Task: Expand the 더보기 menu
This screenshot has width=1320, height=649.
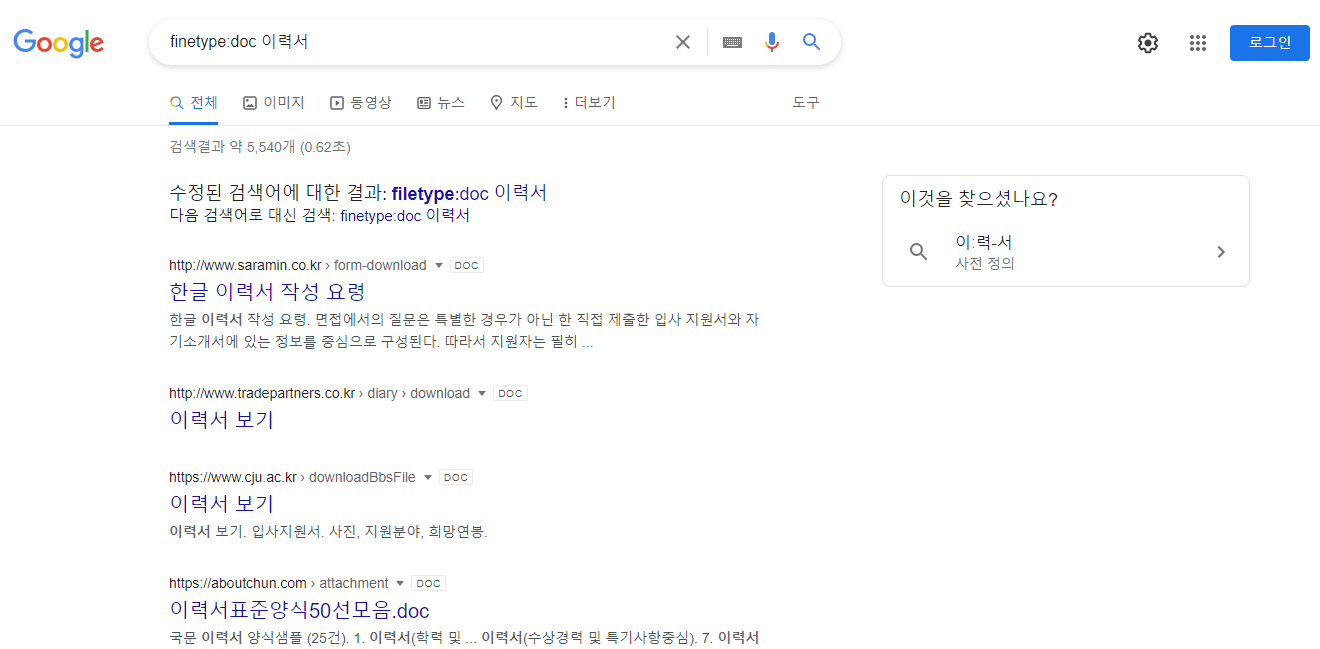Action: point(589,103)
